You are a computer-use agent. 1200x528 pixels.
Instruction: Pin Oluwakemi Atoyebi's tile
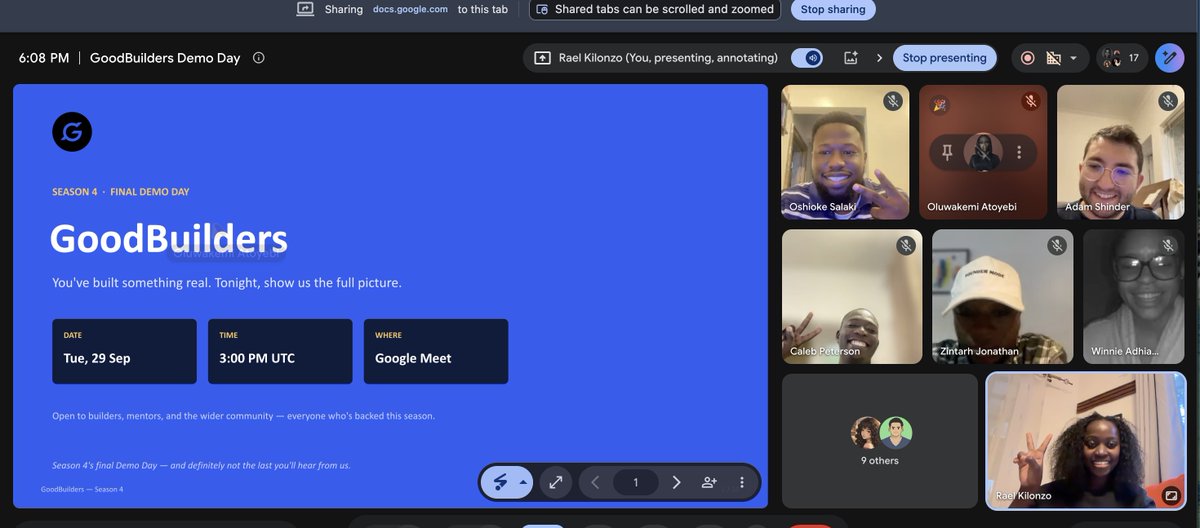(x=948, y=152)
